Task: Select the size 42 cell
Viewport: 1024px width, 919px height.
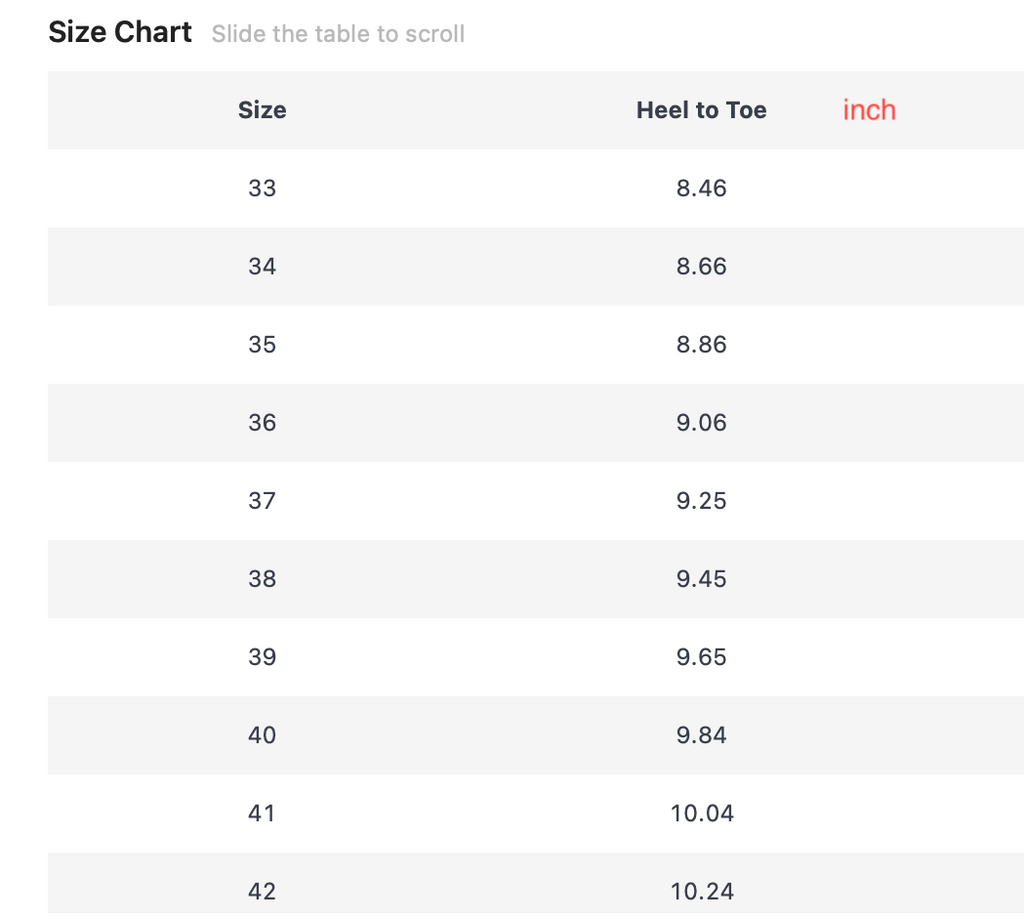Action: (x=262, y=891)
